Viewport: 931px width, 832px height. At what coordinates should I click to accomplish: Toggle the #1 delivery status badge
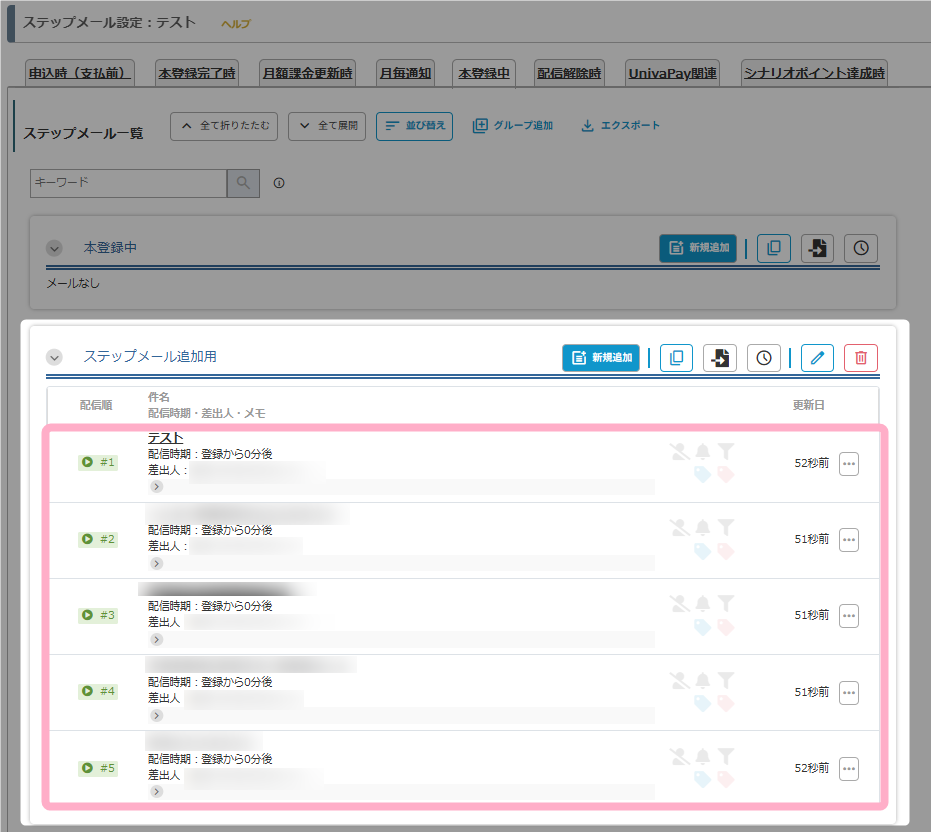[x=98, y=462]
